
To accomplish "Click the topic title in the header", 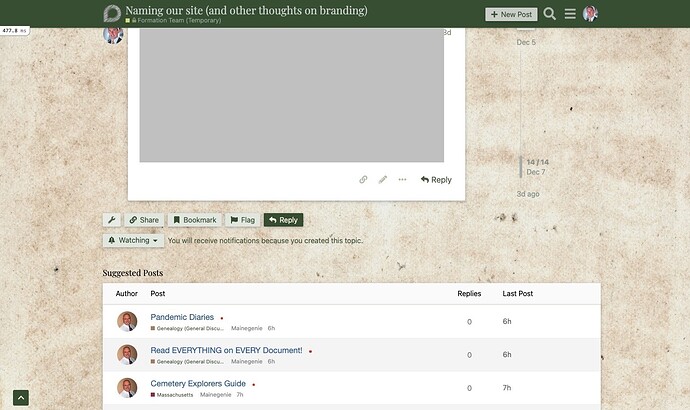I will 246,10.
